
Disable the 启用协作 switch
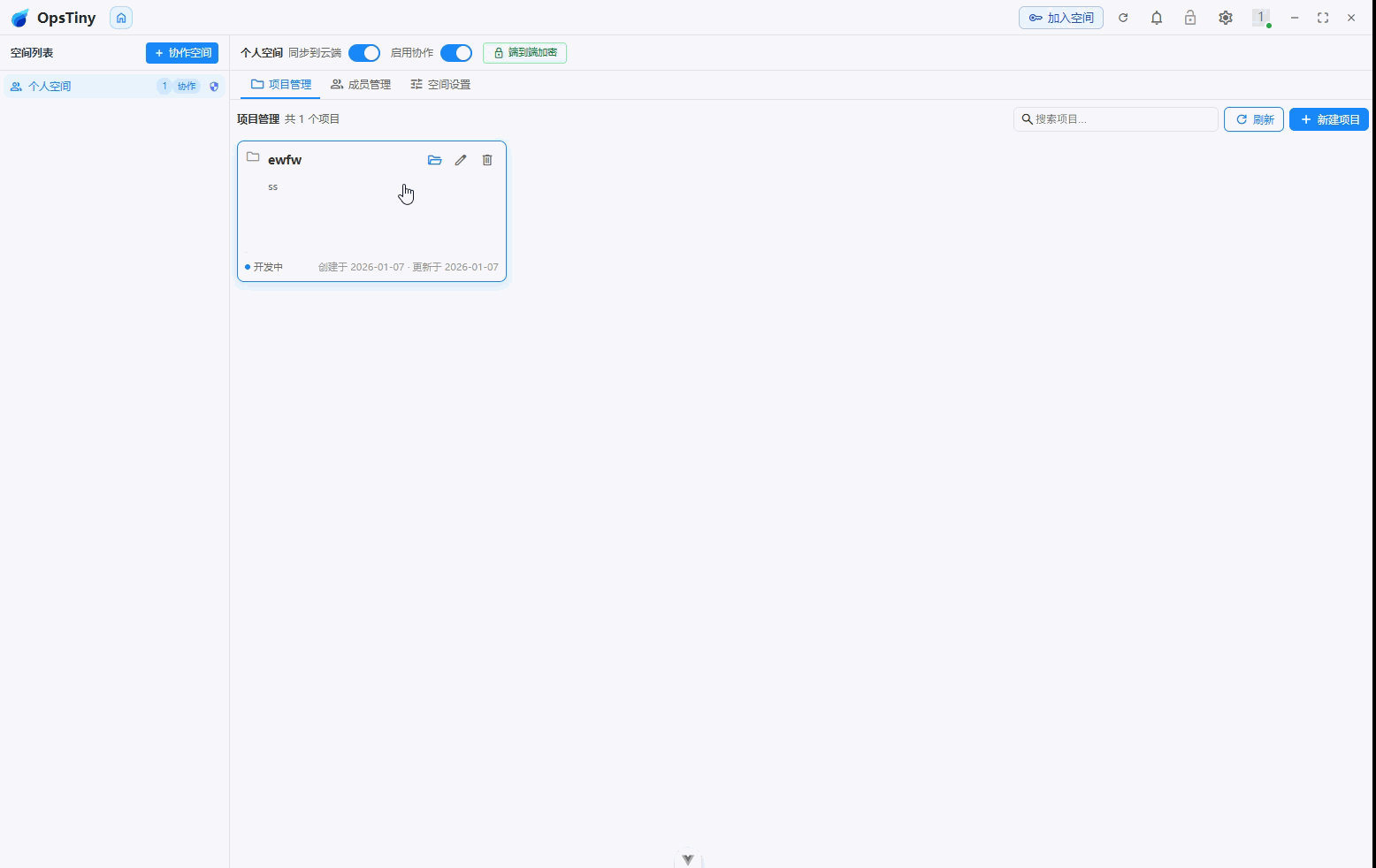(x=456, y=53)
